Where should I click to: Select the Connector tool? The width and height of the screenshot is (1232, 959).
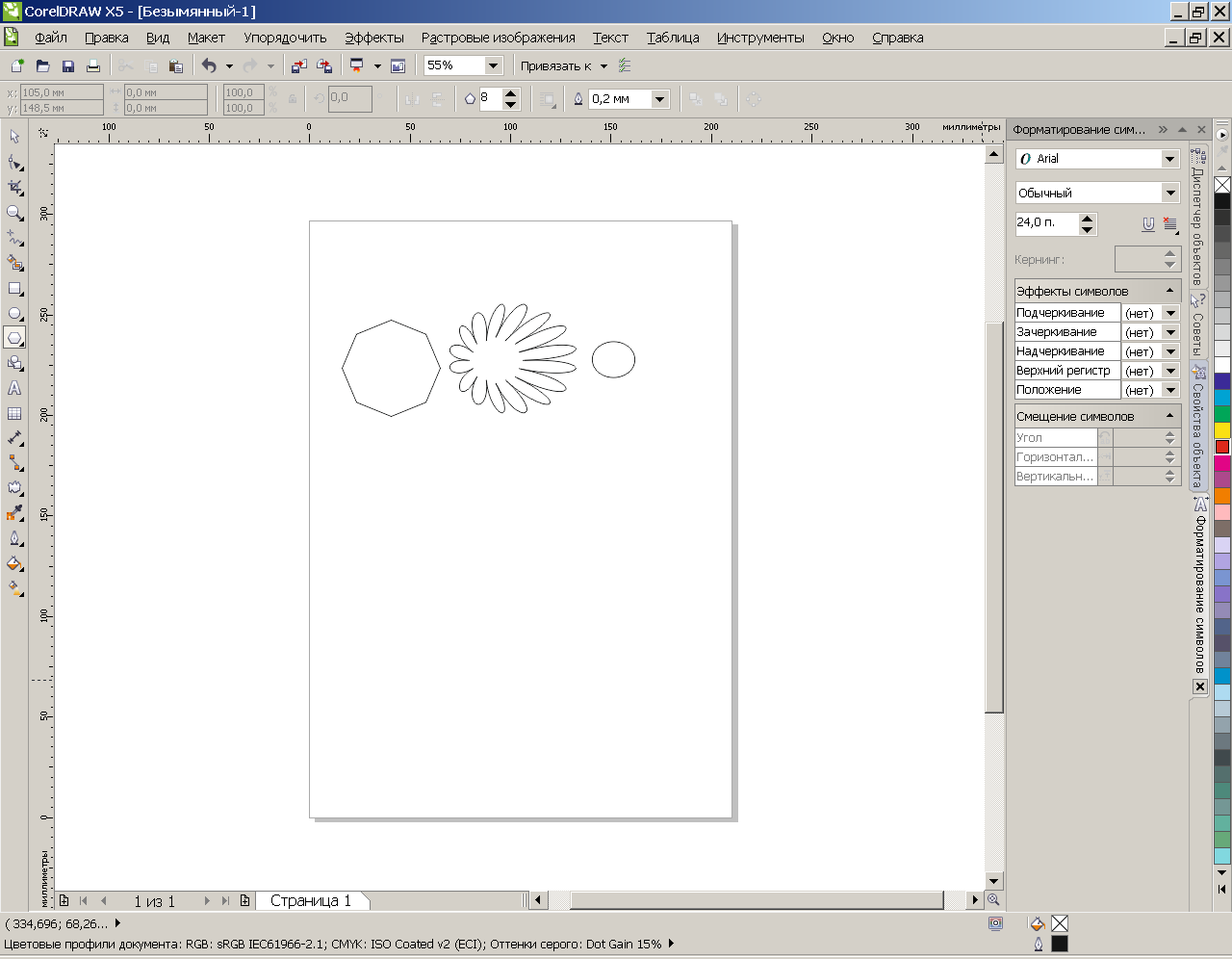pos(14,463)
